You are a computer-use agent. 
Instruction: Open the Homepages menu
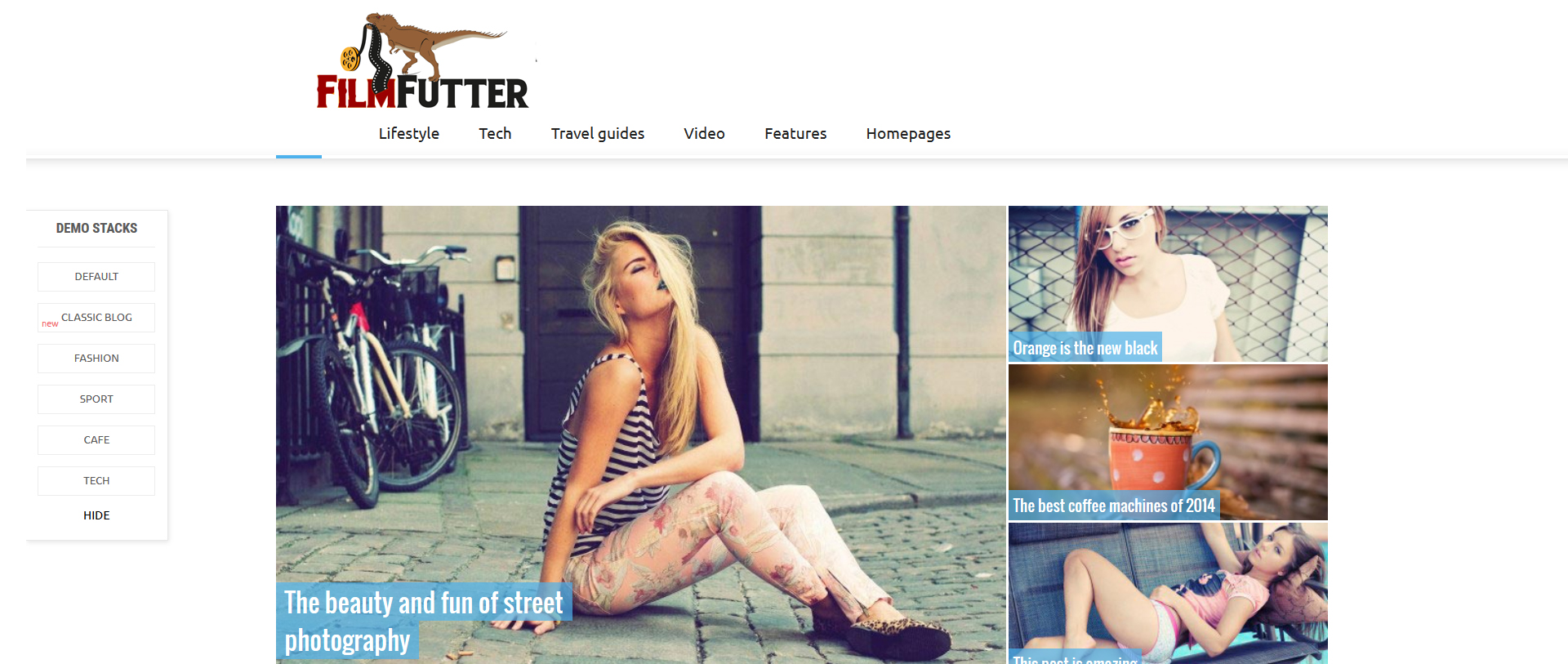908,133
